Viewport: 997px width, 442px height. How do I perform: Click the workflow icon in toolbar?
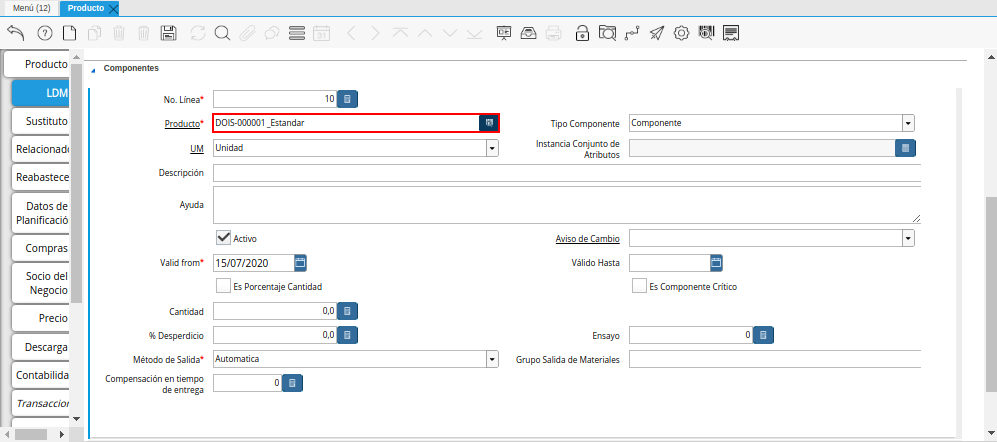pos(631,33)
